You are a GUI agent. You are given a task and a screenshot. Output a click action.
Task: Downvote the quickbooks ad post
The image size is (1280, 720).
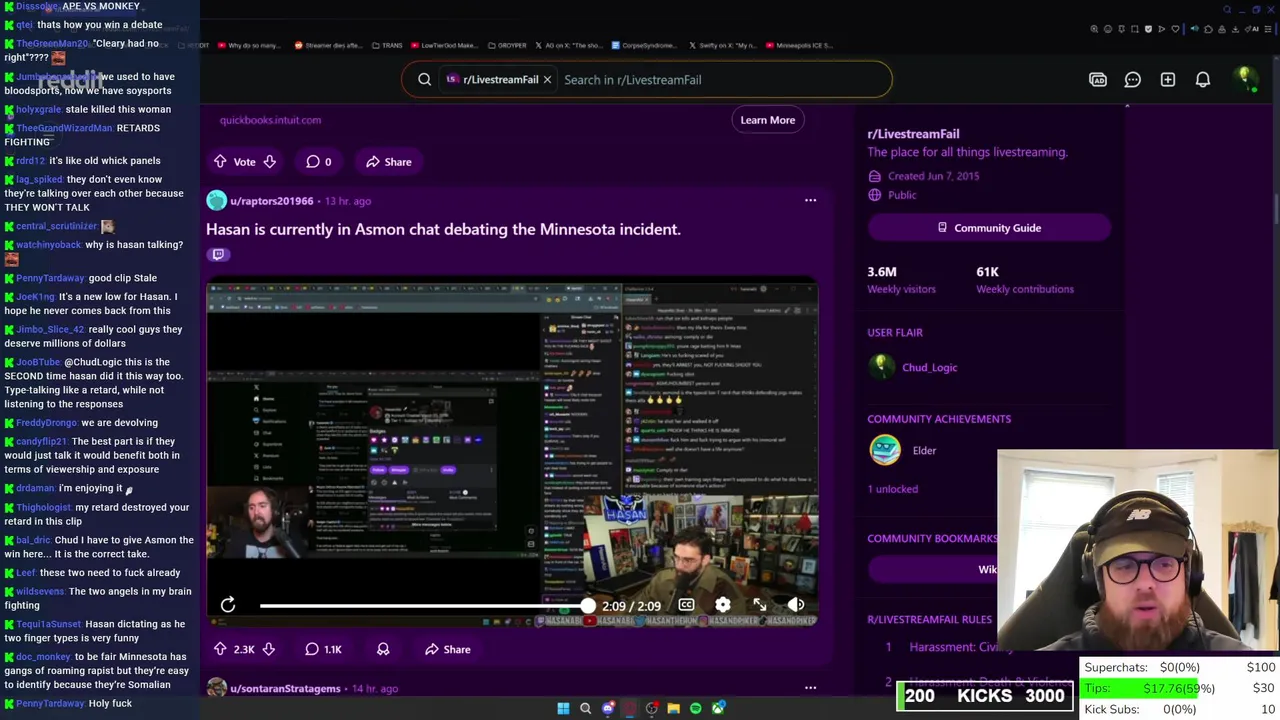coord(269,161)
